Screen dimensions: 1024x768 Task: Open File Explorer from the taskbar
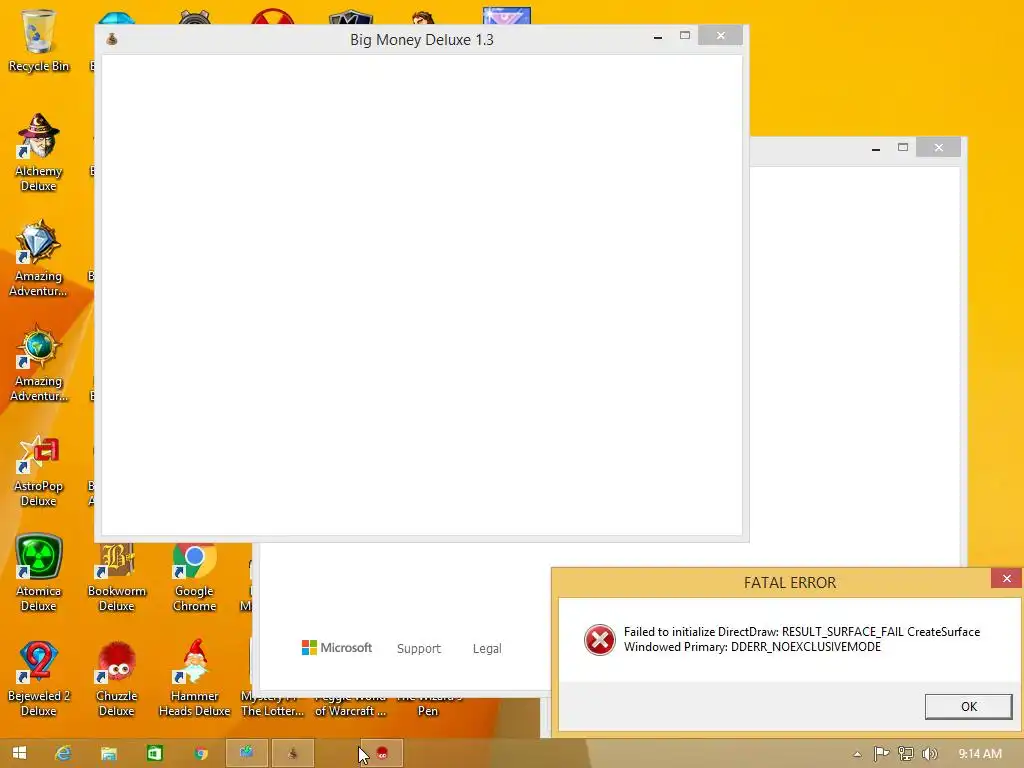click(108, 753)
